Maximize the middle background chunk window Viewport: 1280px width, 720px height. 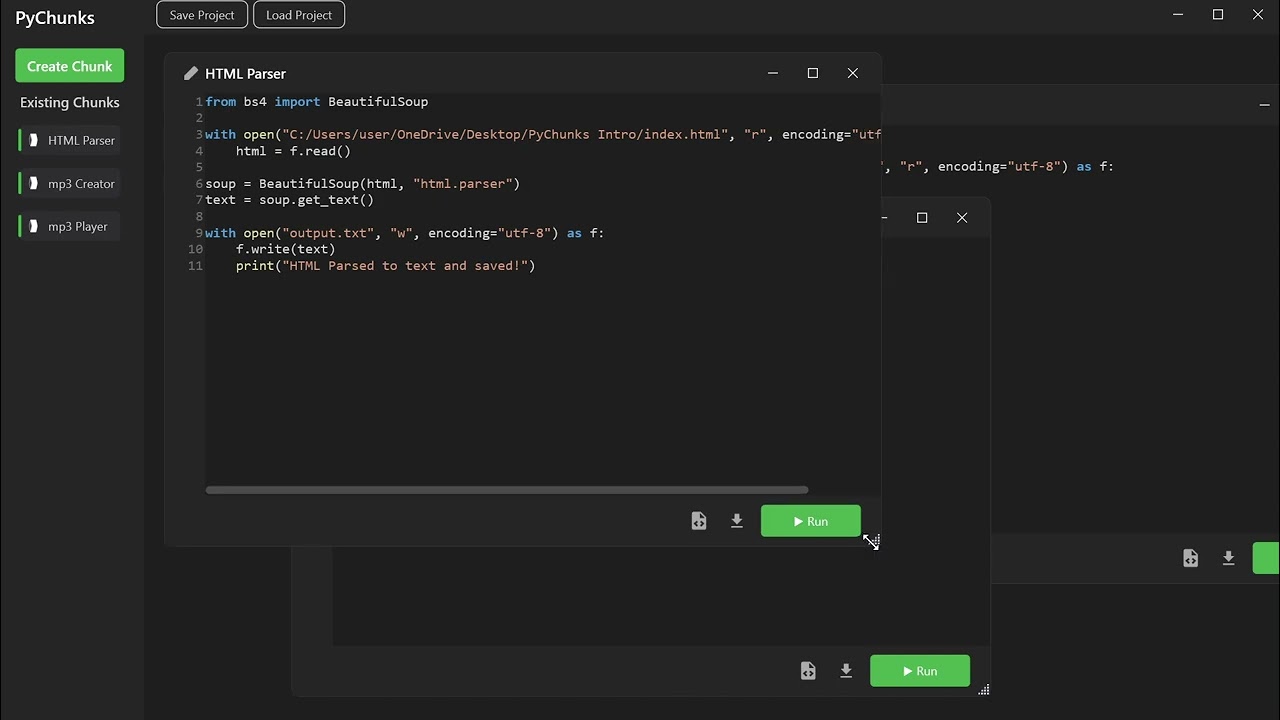tap(922, 217)
